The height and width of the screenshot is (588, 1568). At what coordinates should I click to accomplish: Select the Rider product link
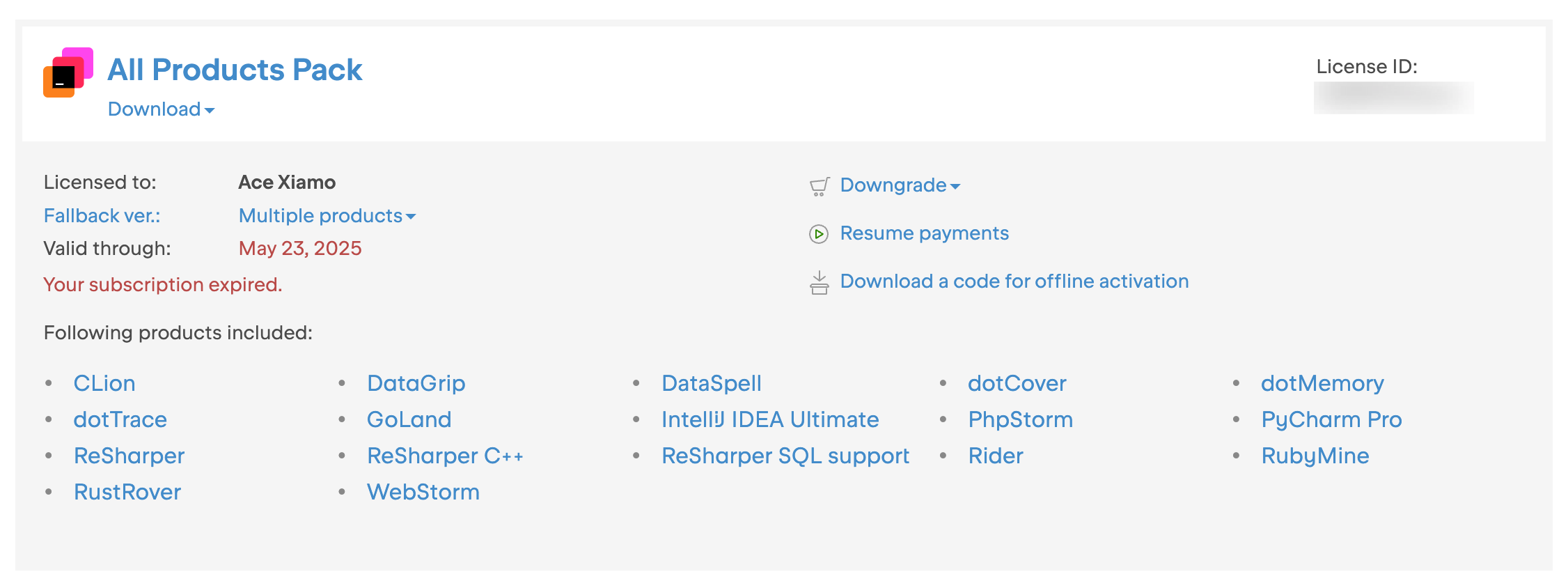click(996, 456)
